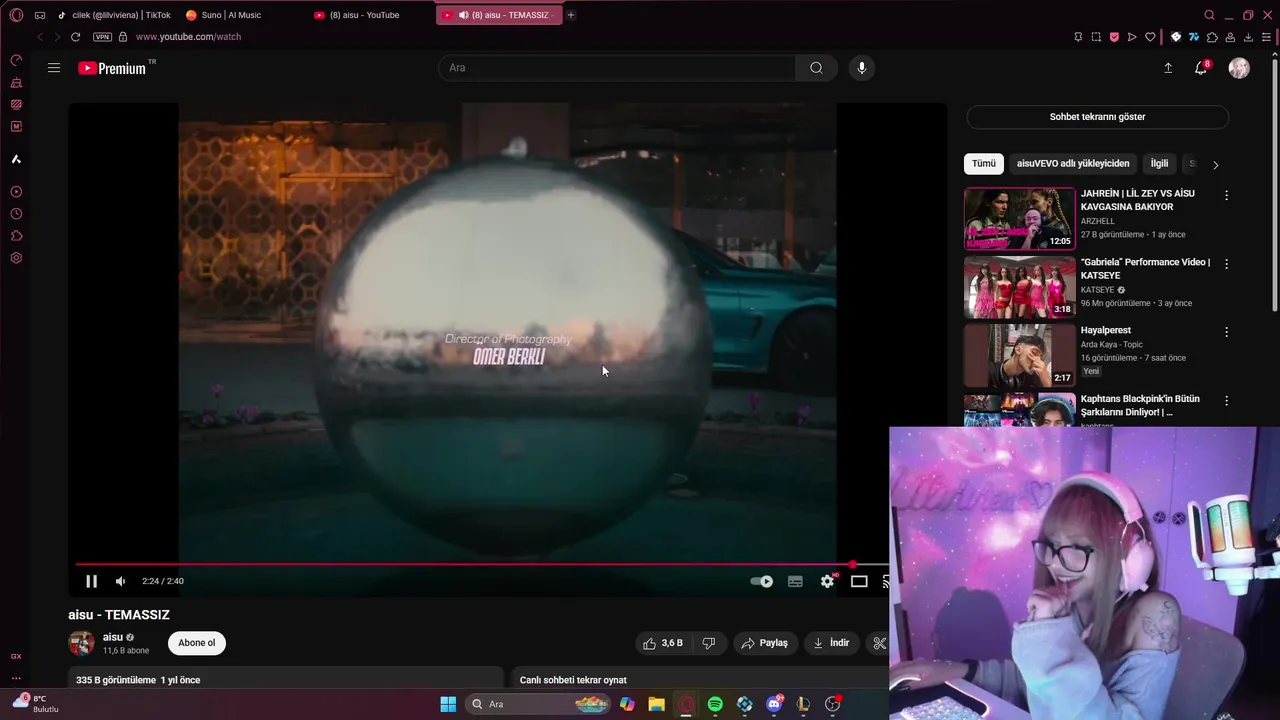Open the aisu channel name link

click(x=113, y=637)
